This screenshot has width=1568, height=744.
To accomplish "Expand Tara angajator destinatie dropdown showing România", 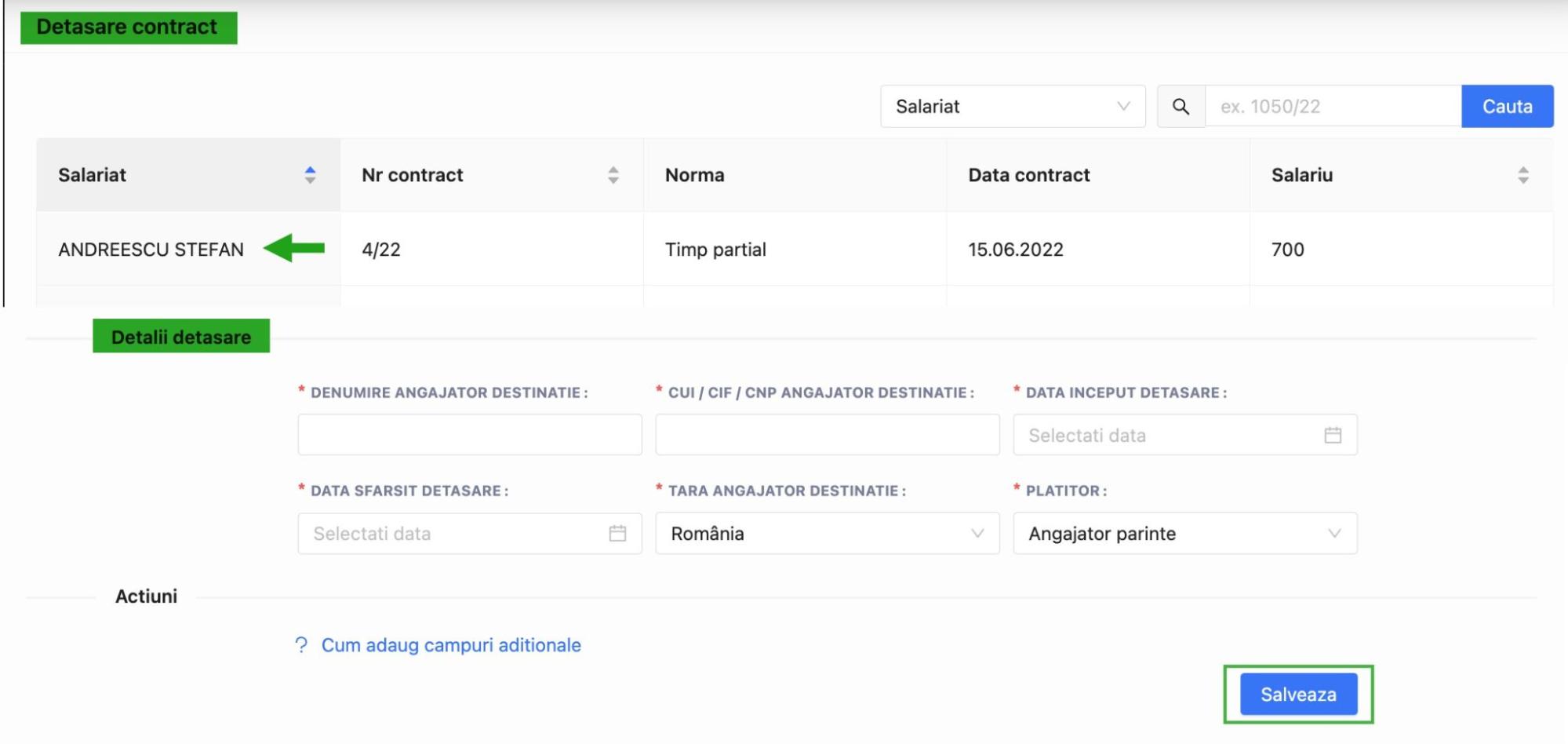I will [x=828, y=534].
